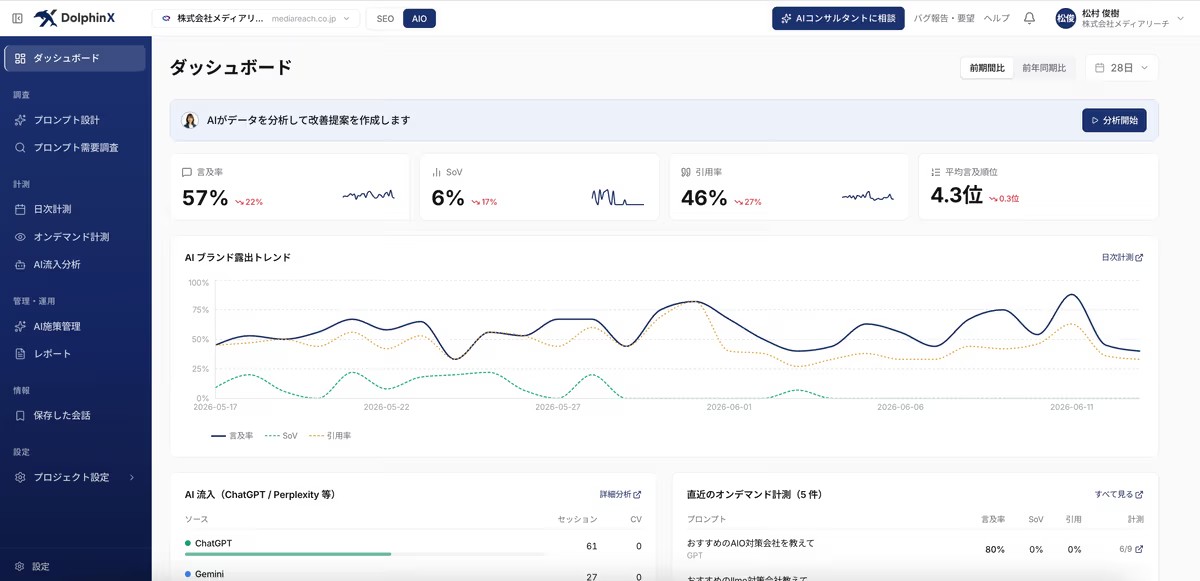The image size is (1200, 581).
Task: Open AI流入分析 in the sidebar
Action: pyautogui.click(x=75, y=265)
